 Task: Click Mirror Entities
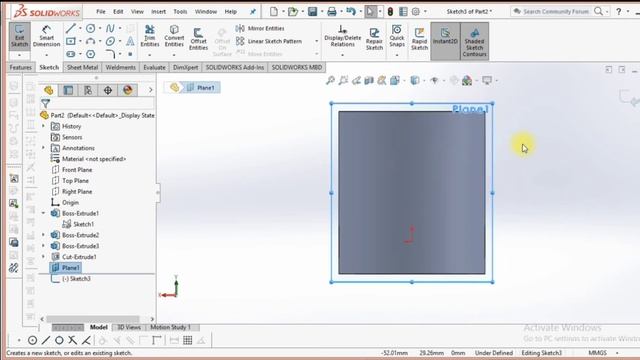click(260, 28)
